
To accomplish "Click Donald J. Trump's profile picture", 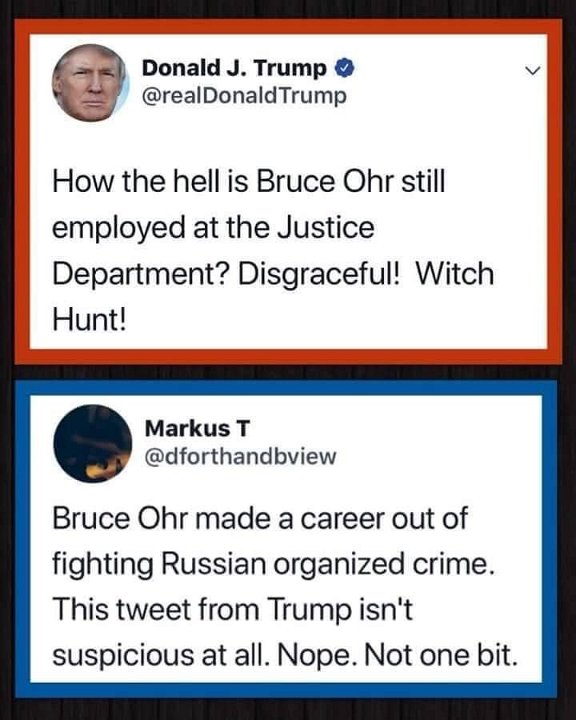I will coord(90,83).
